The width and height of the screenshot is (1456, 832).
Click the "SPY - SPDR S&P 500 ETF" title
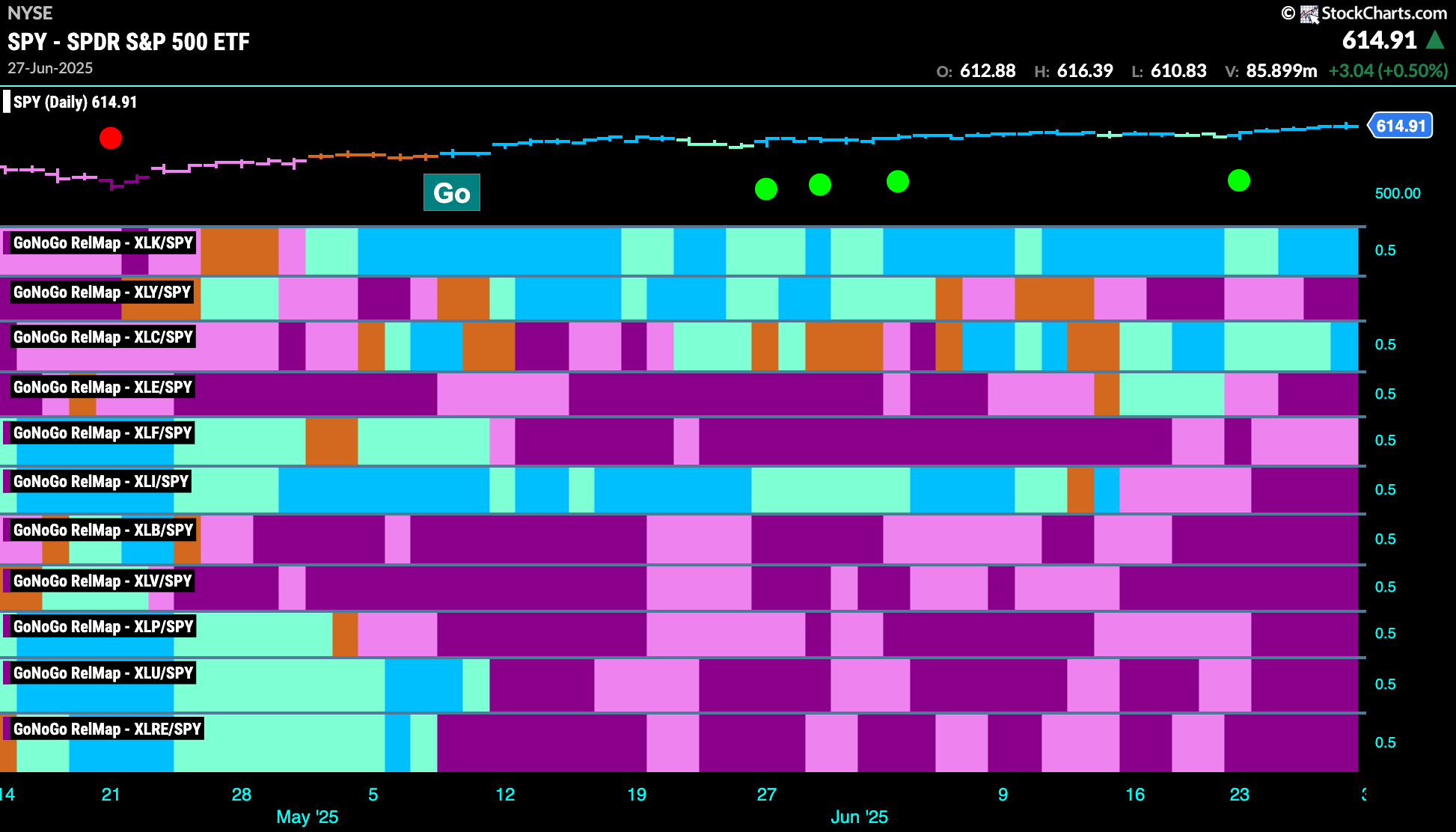[129, 42]
